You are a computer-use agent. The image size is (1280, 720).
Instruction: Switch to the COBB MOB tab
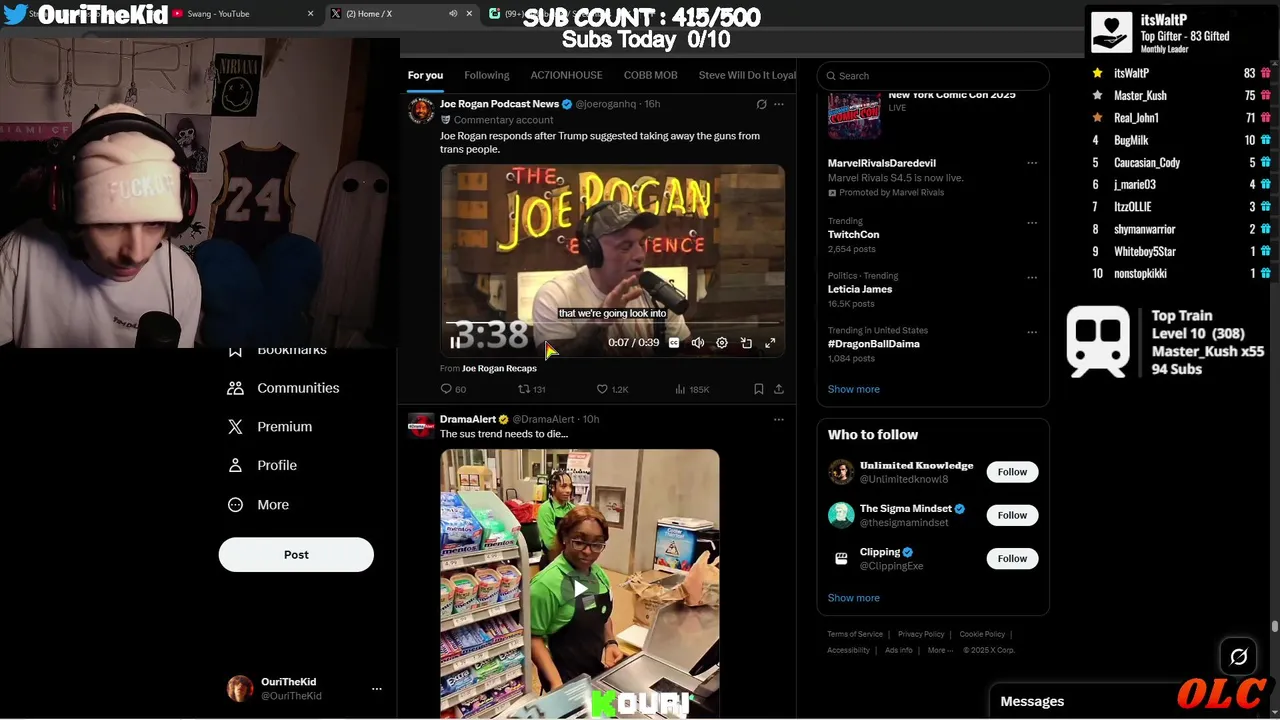coord(651,75)
